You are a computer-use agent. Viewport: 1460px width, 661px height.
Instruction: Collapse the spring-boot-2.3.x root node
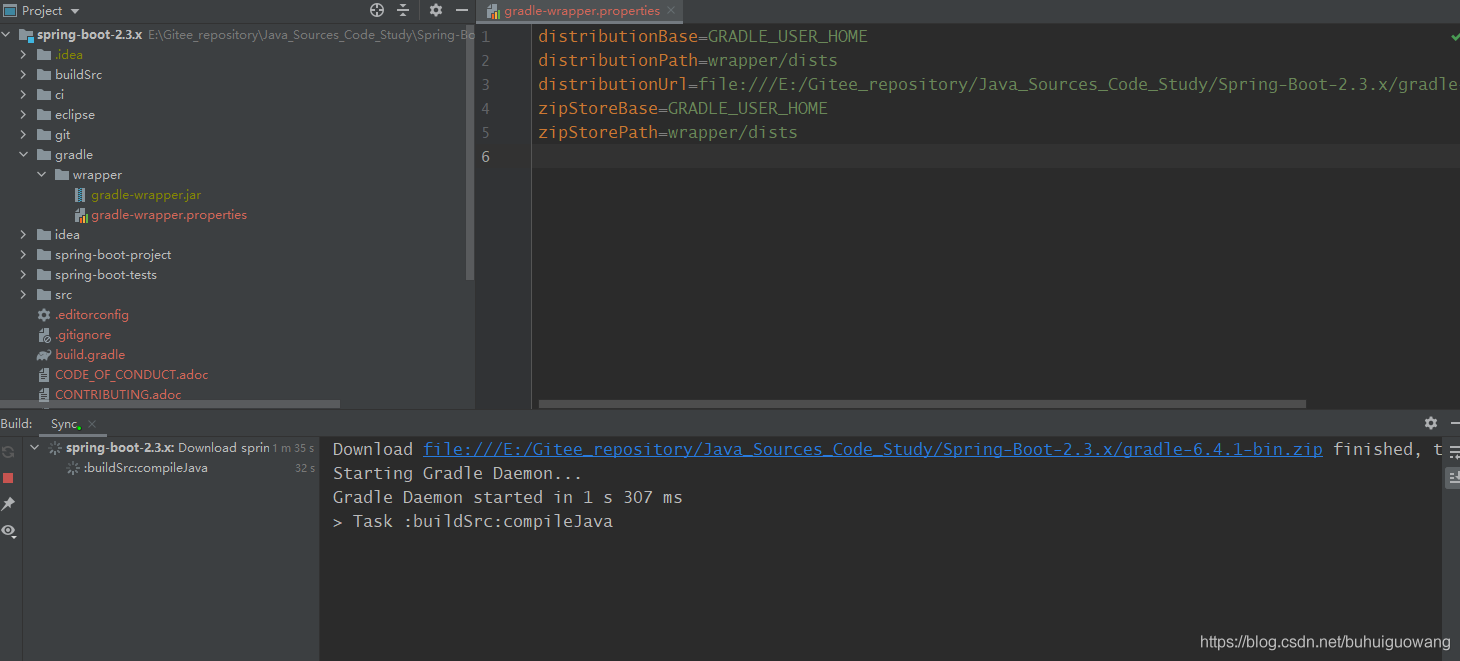click(7, 35)
